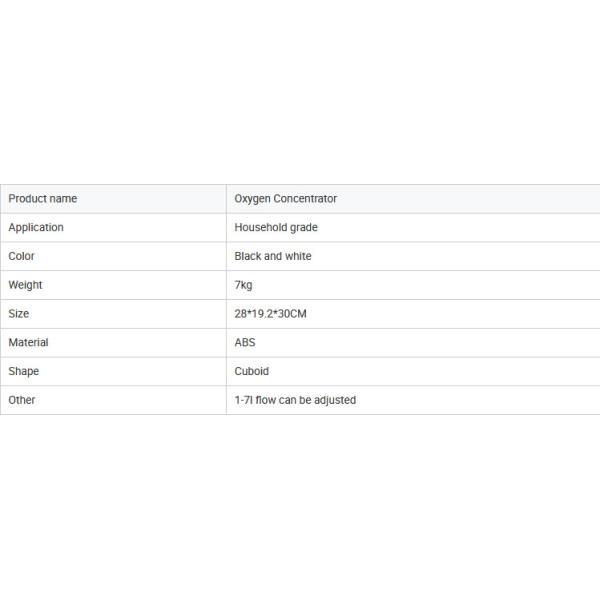Click the blank area above the specification table

pyautogui.click(x=300, y=90)
